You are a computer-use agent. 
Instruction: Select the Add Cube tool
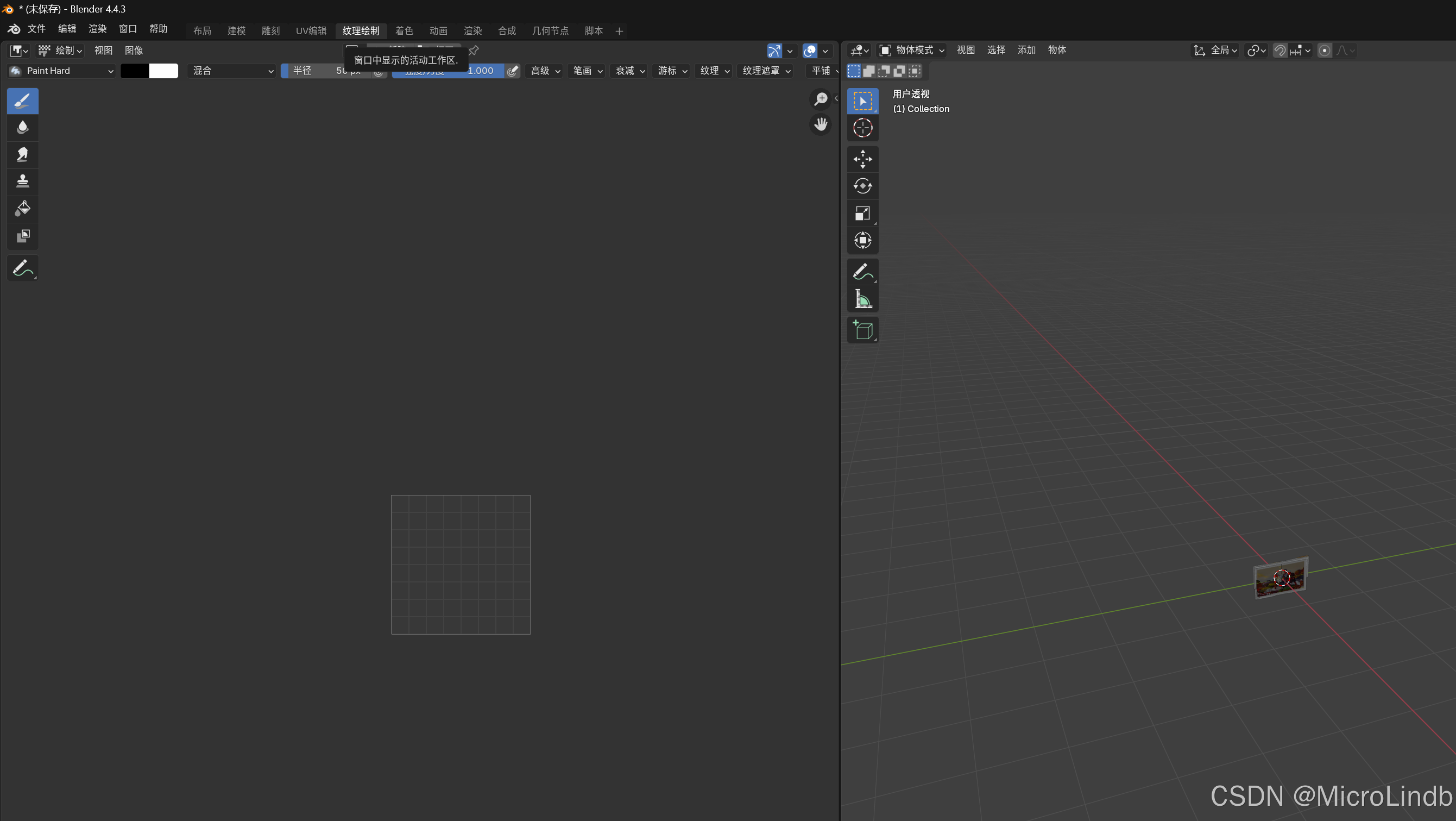862,330
